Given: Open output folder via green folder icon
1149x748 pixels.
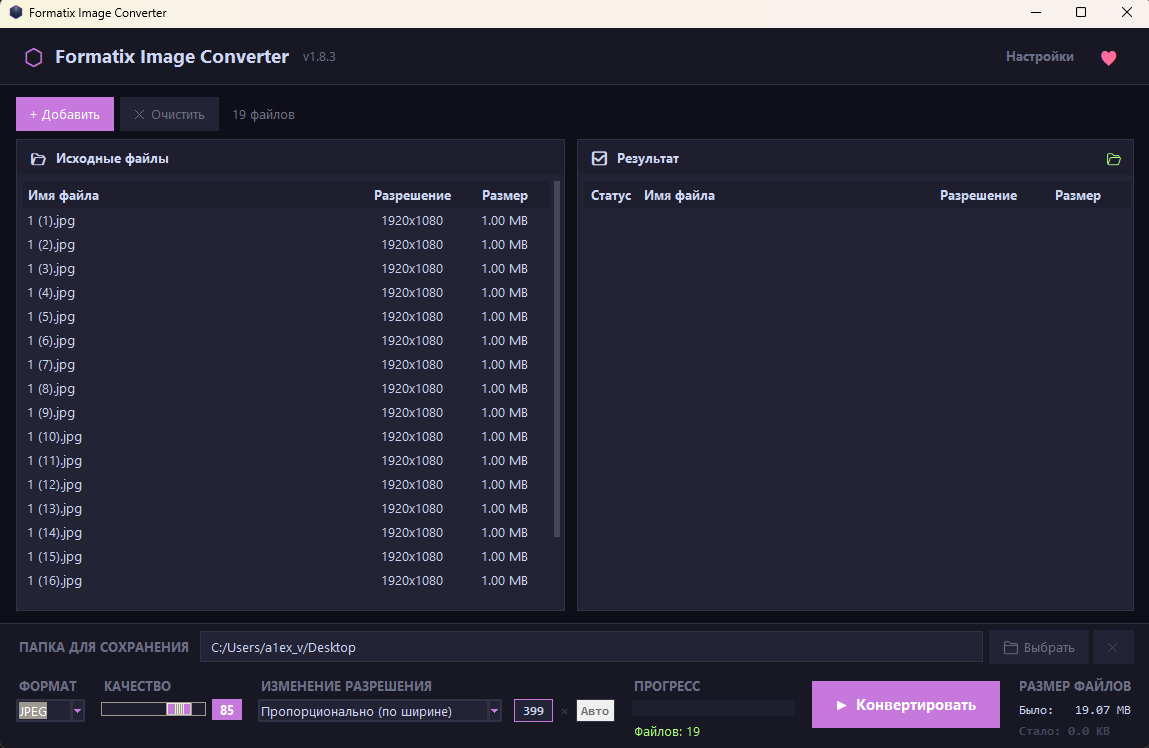Looking at the screenshot, I should [x=1113, y=159].
